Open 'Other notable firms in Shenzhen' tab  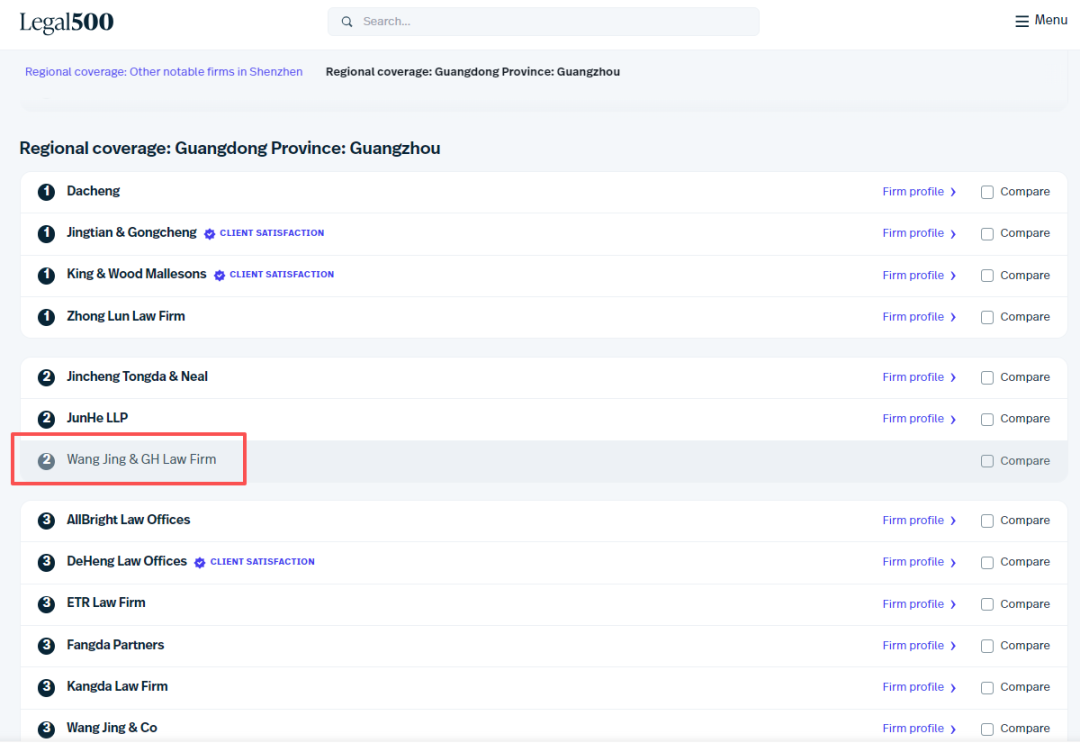tap(163, 72)
